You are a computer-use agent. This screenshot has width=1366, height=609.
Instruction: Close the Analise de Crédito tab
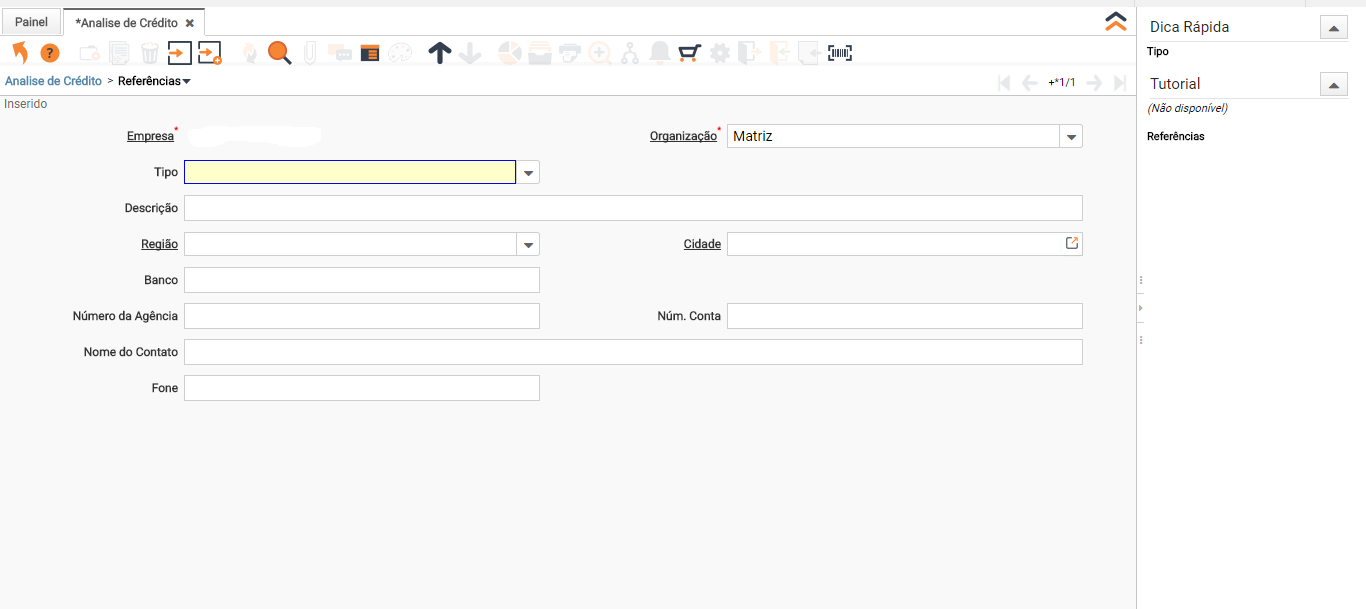pos(190,23)
